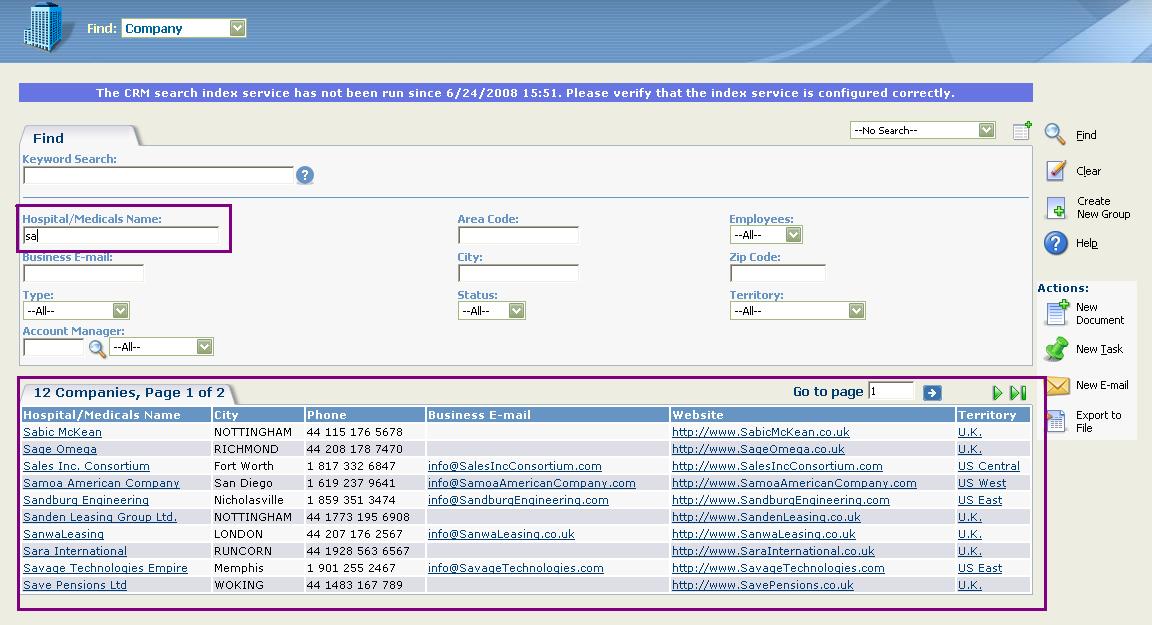Select the Find tab
This screenshot has height=625, width=1152.
pyautogui.click(x=48, y=138)
